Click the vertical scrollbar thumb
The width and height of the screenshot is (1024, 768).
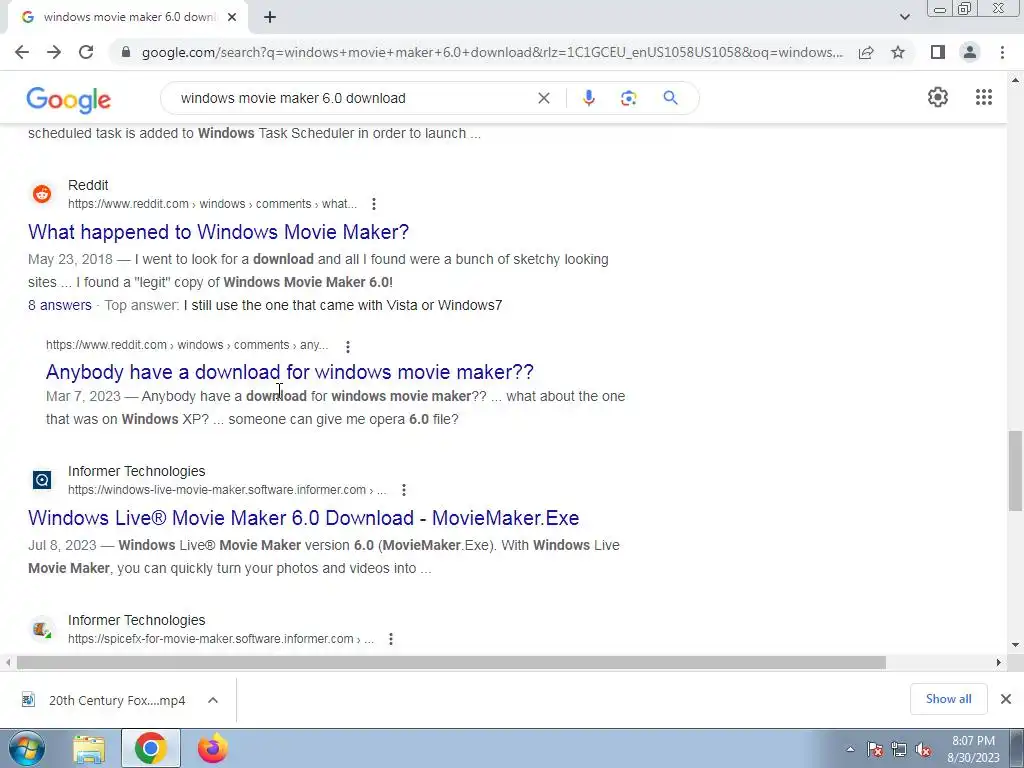[1015, 471]
